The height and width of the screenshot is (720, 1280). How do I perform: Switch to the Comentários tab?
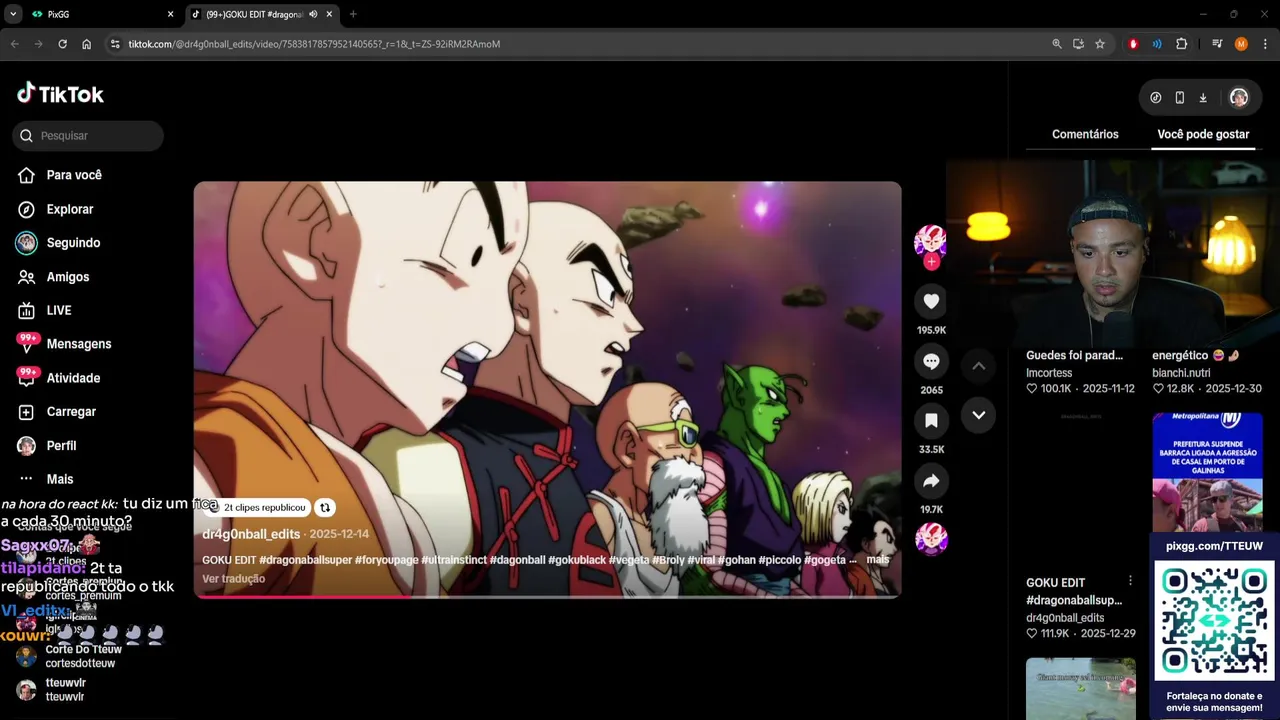pyautogui.click(x=1085, y=134)
